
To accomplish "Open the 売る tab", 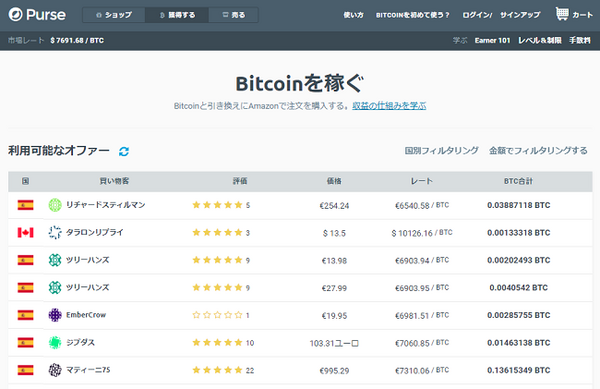I will [233, 15].
